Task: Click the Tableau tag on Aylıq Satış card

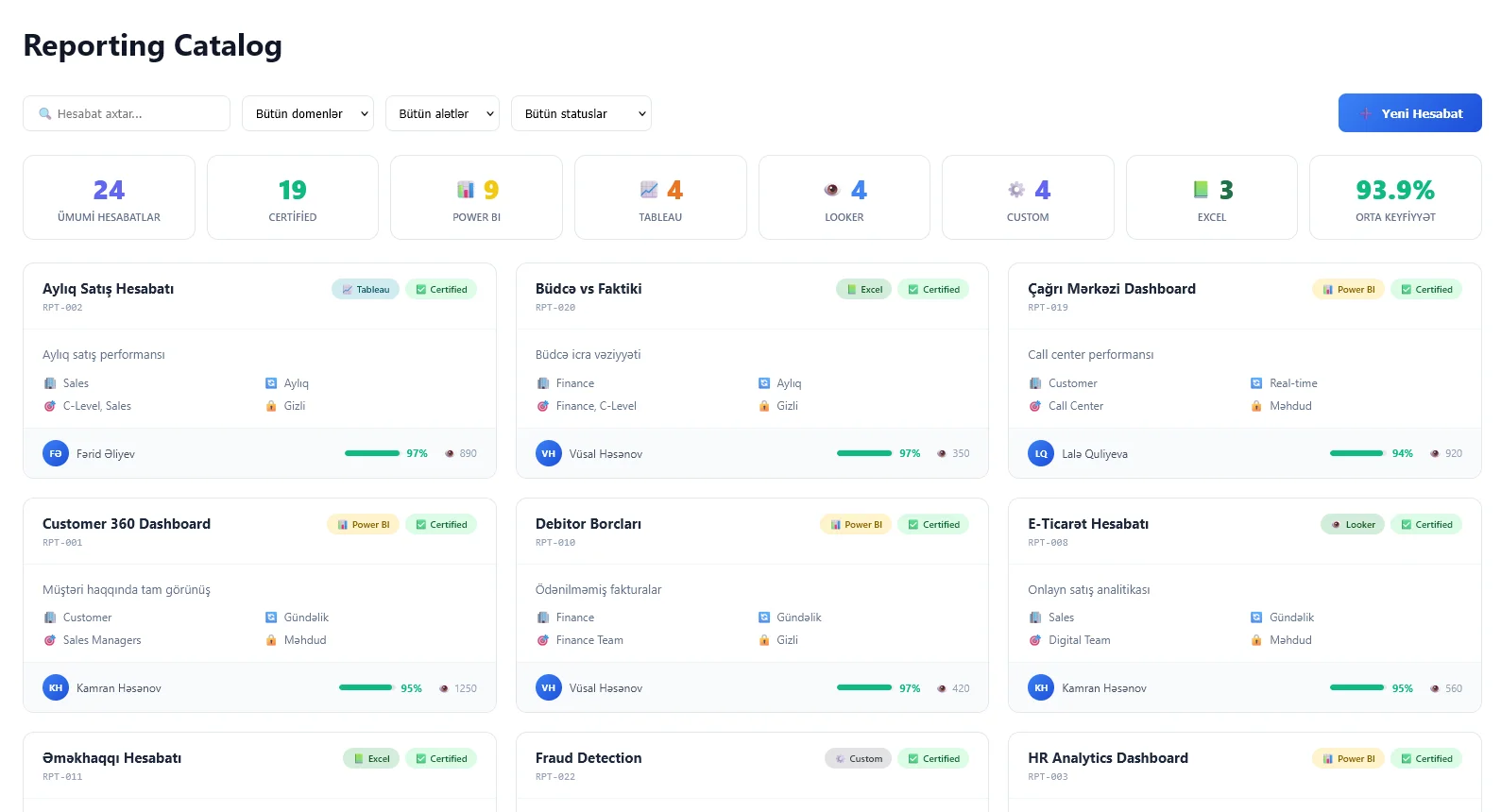Action: click(366, 290)
